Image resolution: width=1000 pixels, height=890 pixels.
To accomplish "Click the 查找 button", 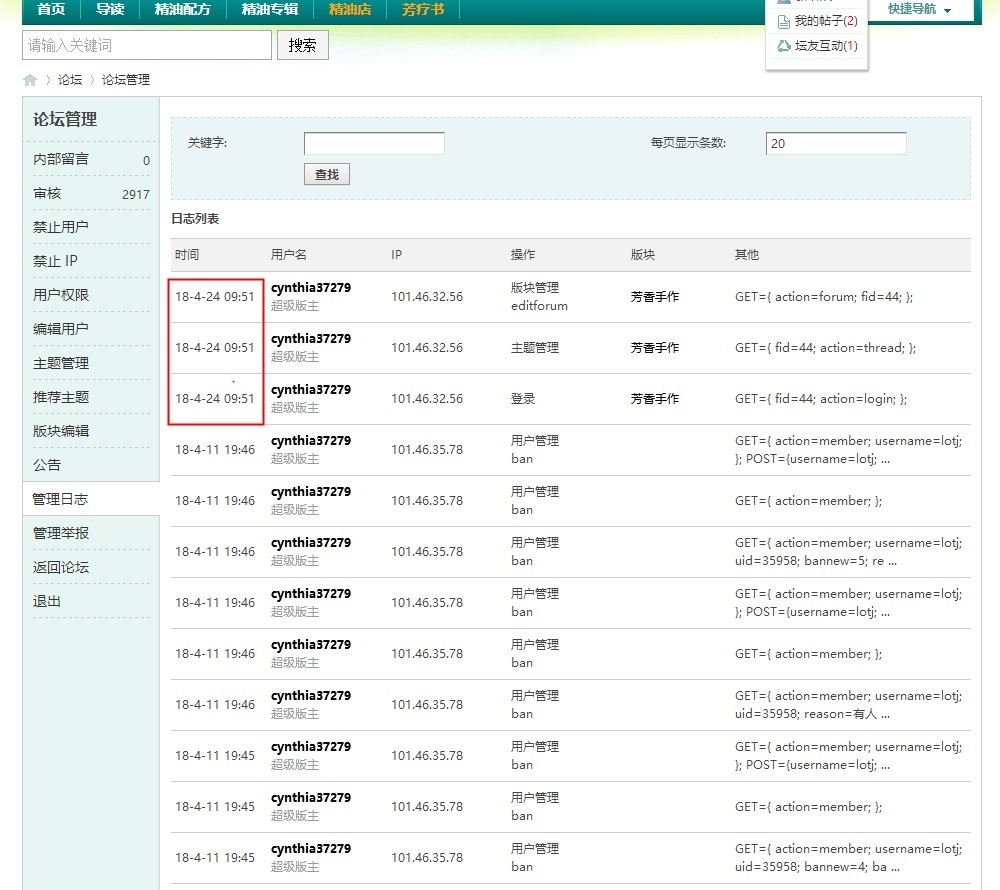I will pyautogui.click(x=327, y=174).
